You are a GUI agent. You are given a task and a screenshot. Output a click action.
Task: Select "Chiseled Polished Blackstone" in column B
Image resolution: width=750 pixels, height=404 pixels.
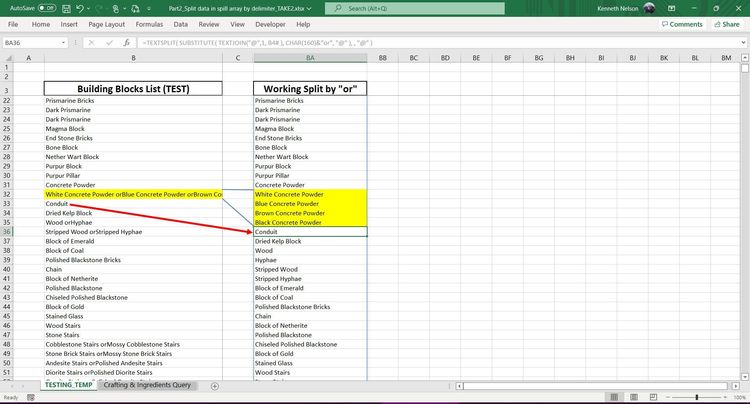(x=133, y=297)
